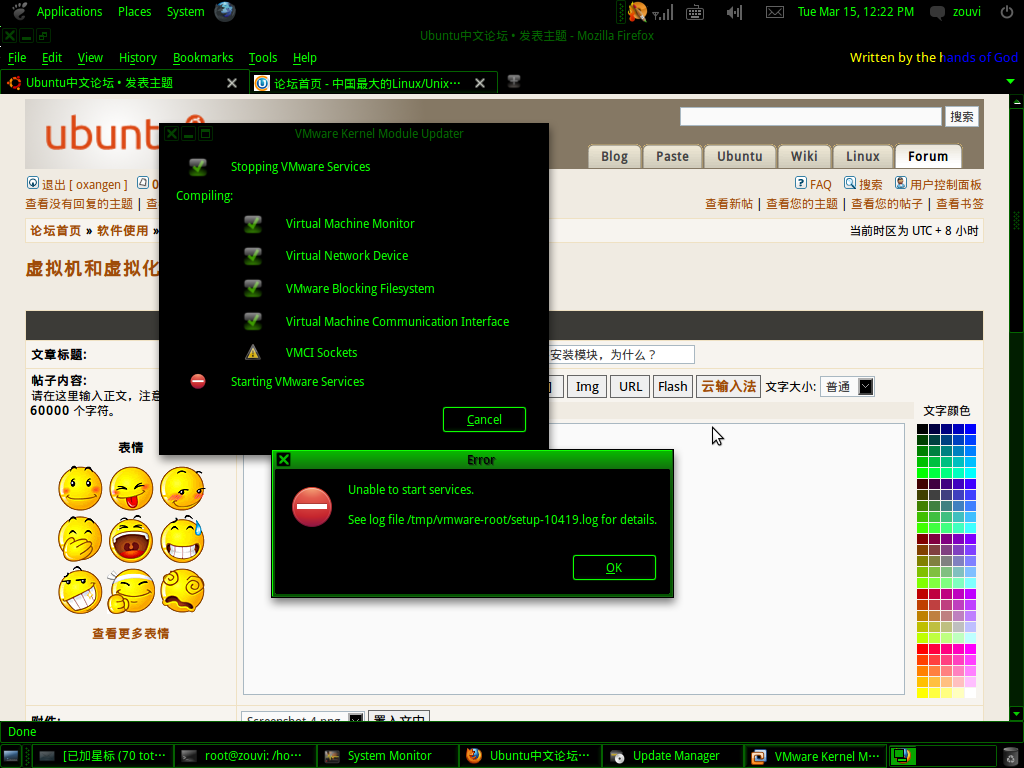
Task: Open the mail envelope indicator
Action: click(x=775, y=12)
